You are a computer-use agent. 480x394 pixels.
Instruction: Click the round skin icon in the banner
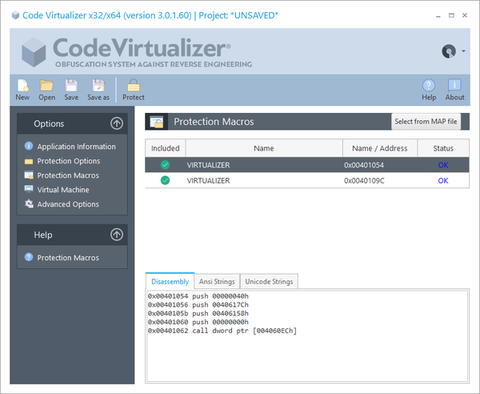(x=449, y=51)
